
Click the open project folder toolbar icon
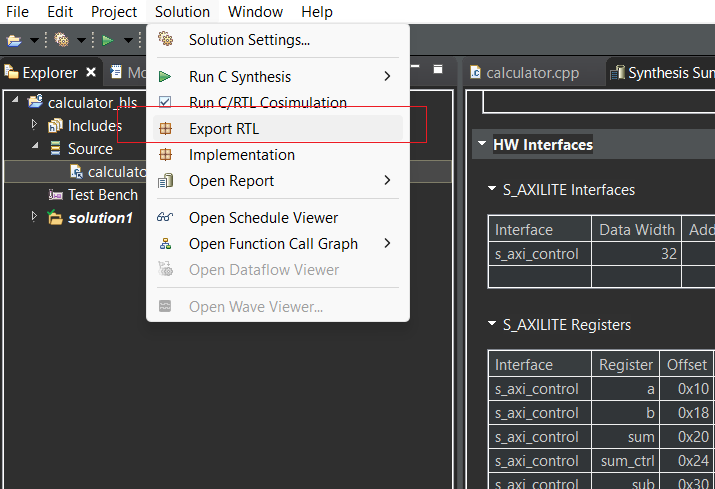(x=14, y=41)
